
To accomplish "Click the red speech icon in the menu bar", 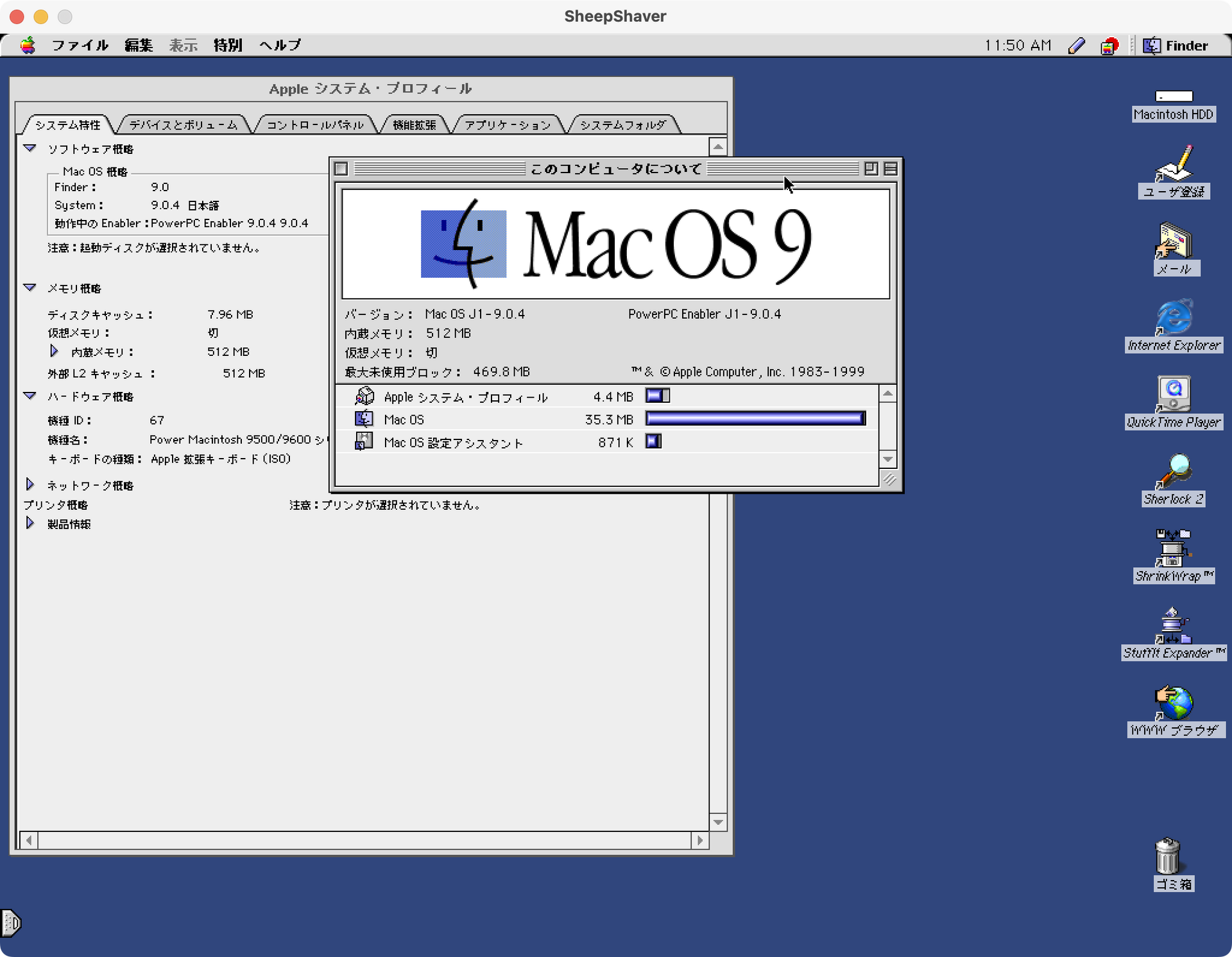I will (1109, 46).
